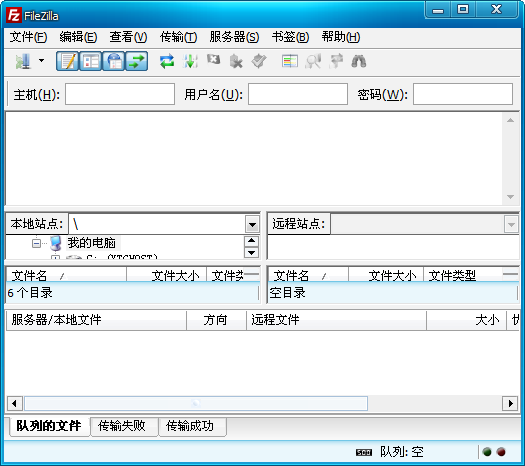The image size is (525, 466).
Task: Click the refresh file lists icon
Action: [167, 61]
